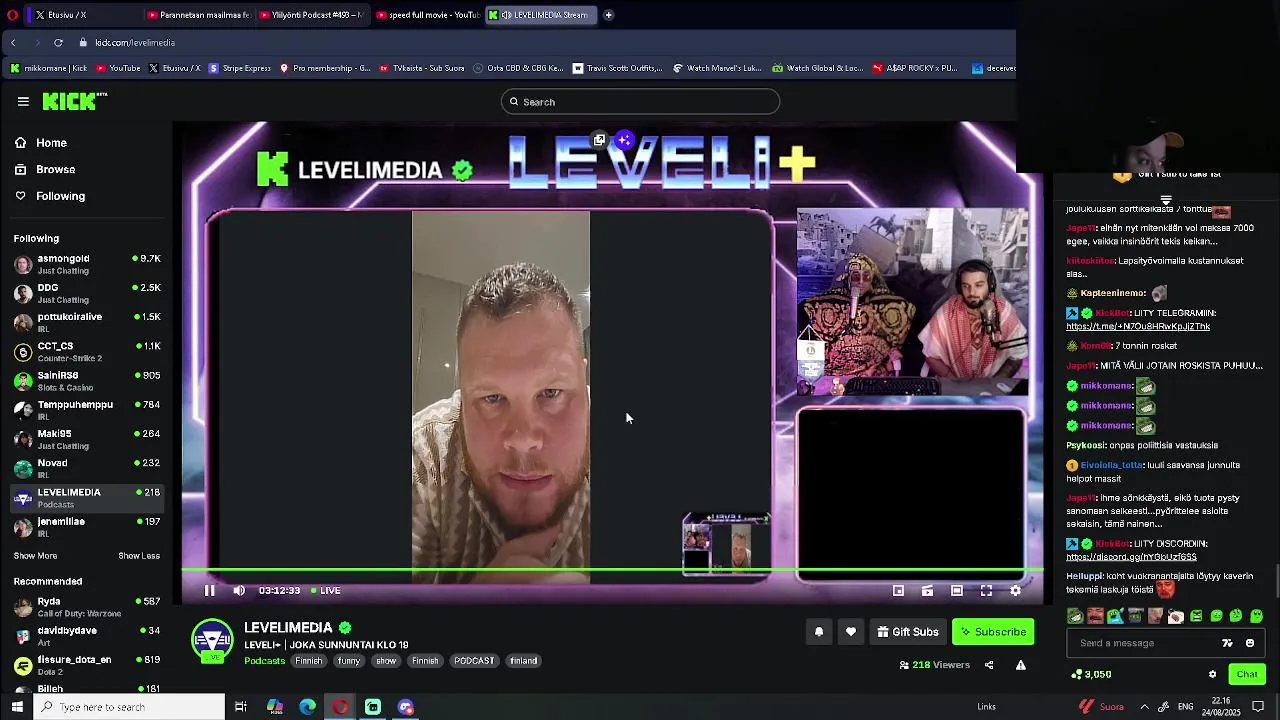Open the Kick sidebar hamburger menu
This screenshot has width=1280, height=720.
[23, 101]
